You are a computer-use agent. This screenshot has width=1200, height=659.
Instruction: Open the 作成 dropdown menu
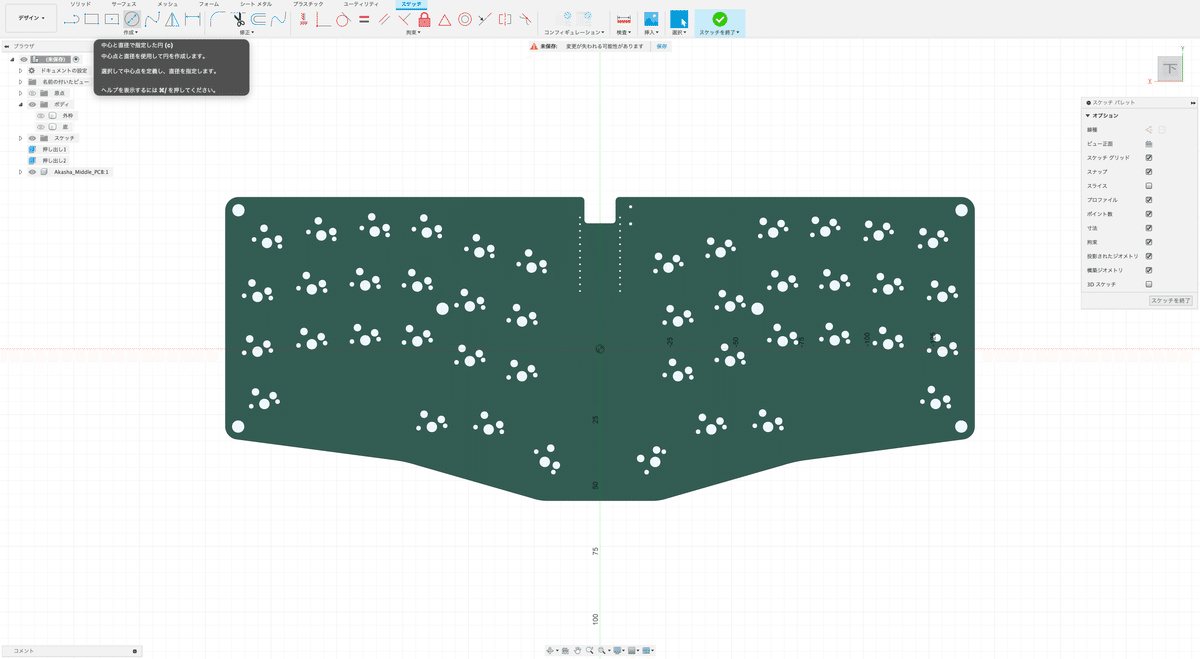coord(133,32)
